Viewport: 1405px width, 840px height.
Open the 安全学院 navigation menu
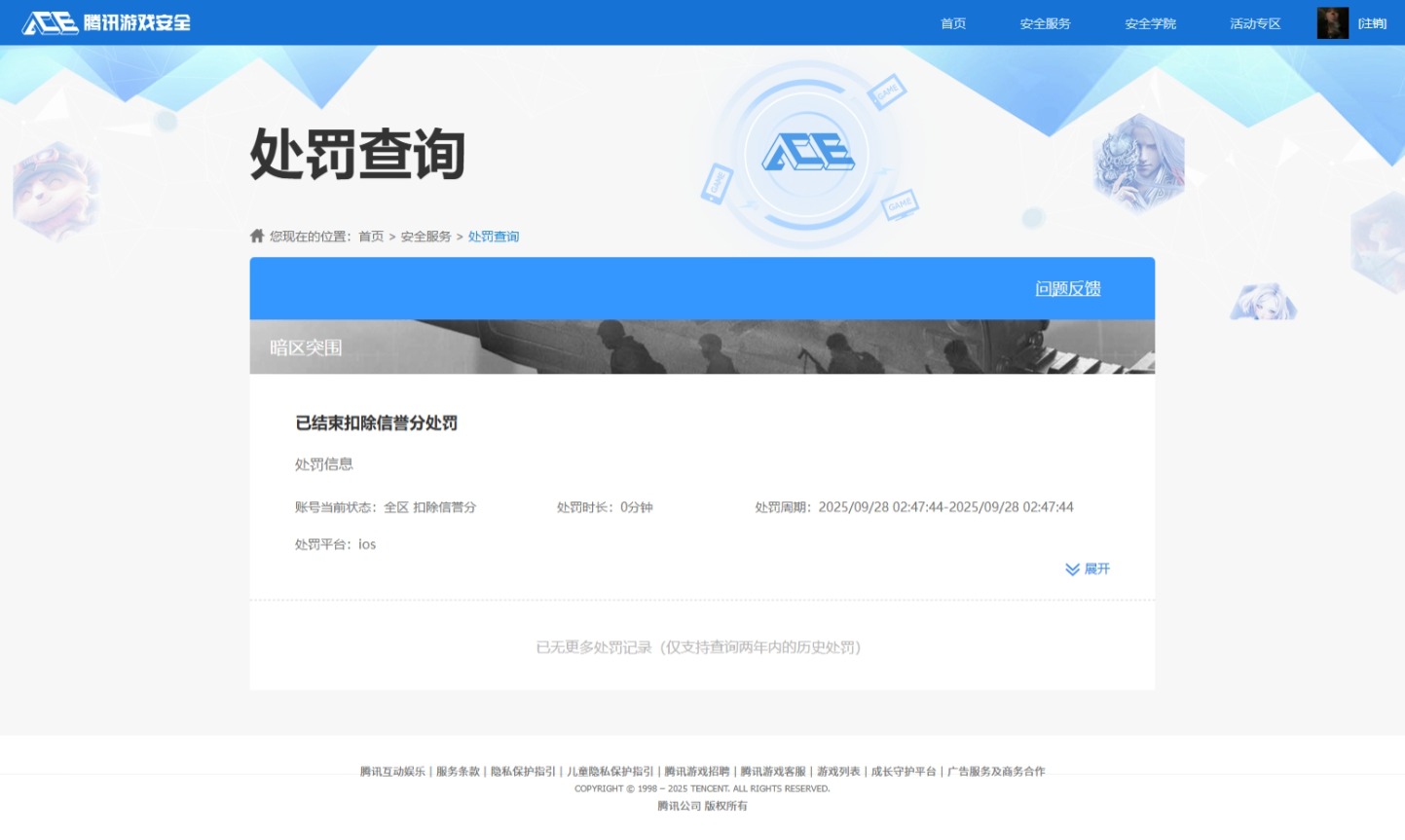[1150, 23]
